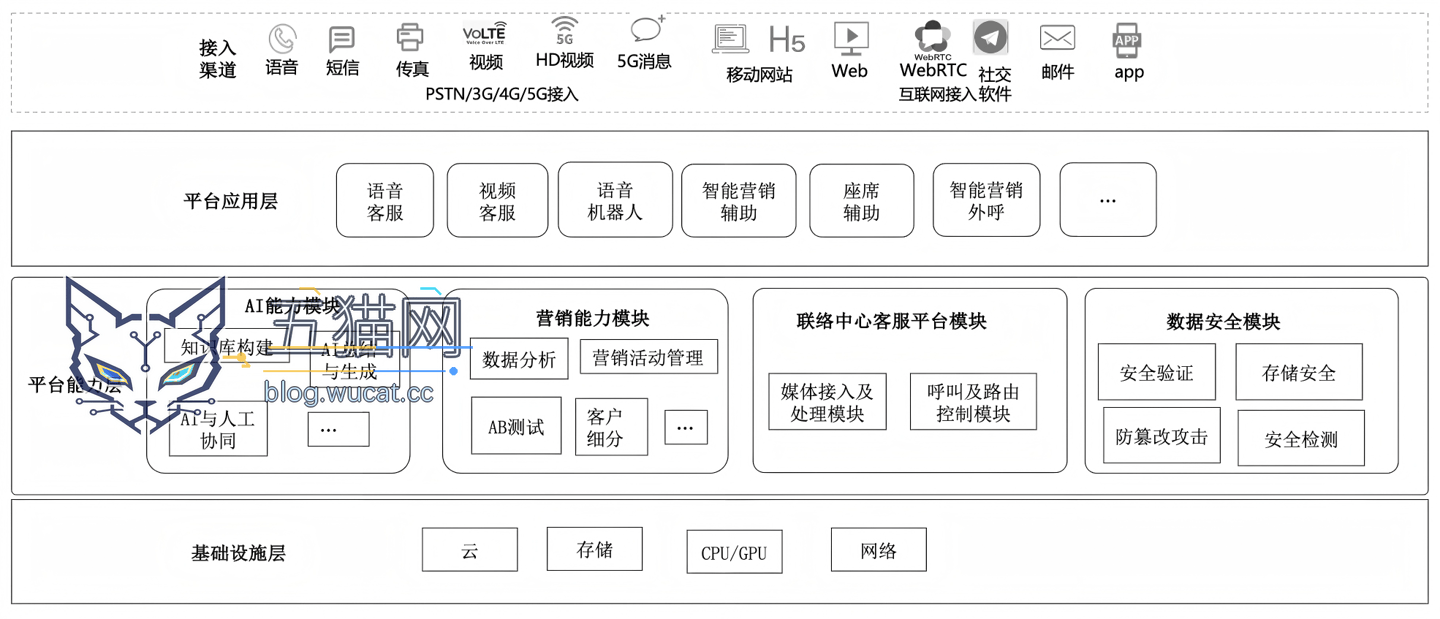Click the 平台应用层 label
Screen dimensions: 1440x619
(231, 201)
